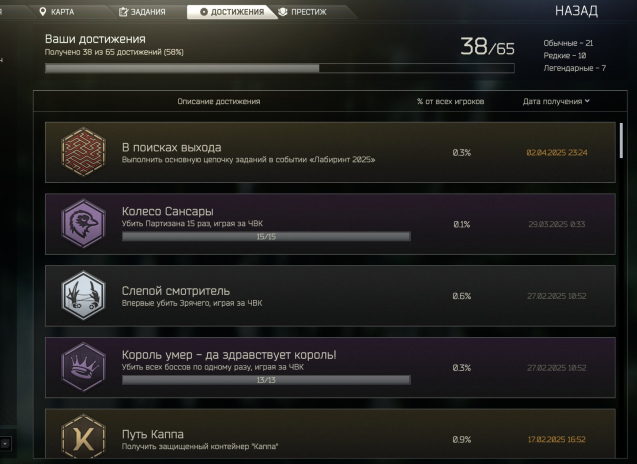This screenshot has height=464, width=637.
Task: Click the silver blindfolded antler badge
Action: click(x=83, y=295)
